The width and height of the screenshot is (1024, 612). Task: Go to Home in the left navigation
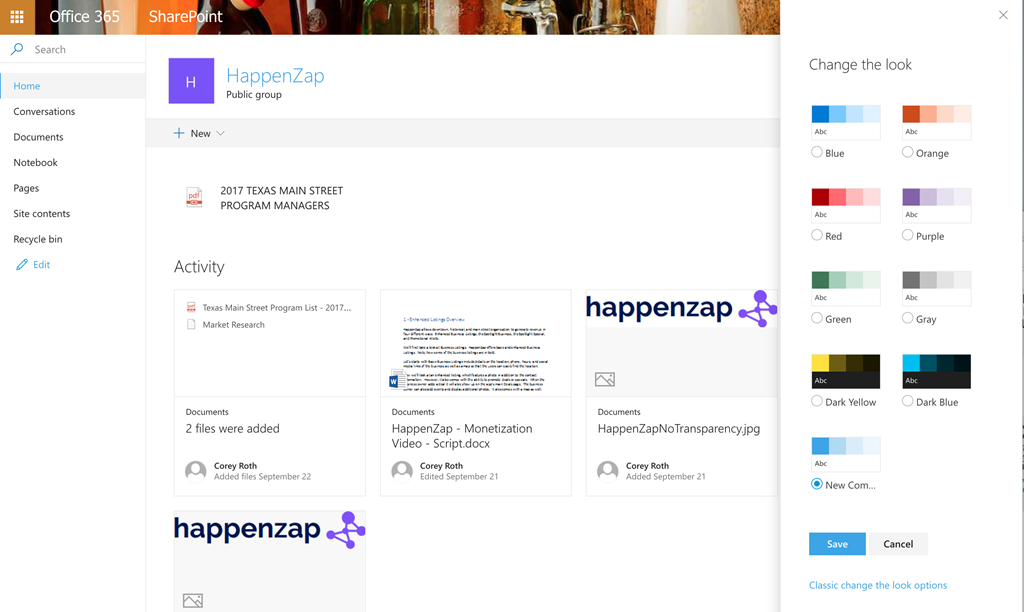(x=72, y=86)
